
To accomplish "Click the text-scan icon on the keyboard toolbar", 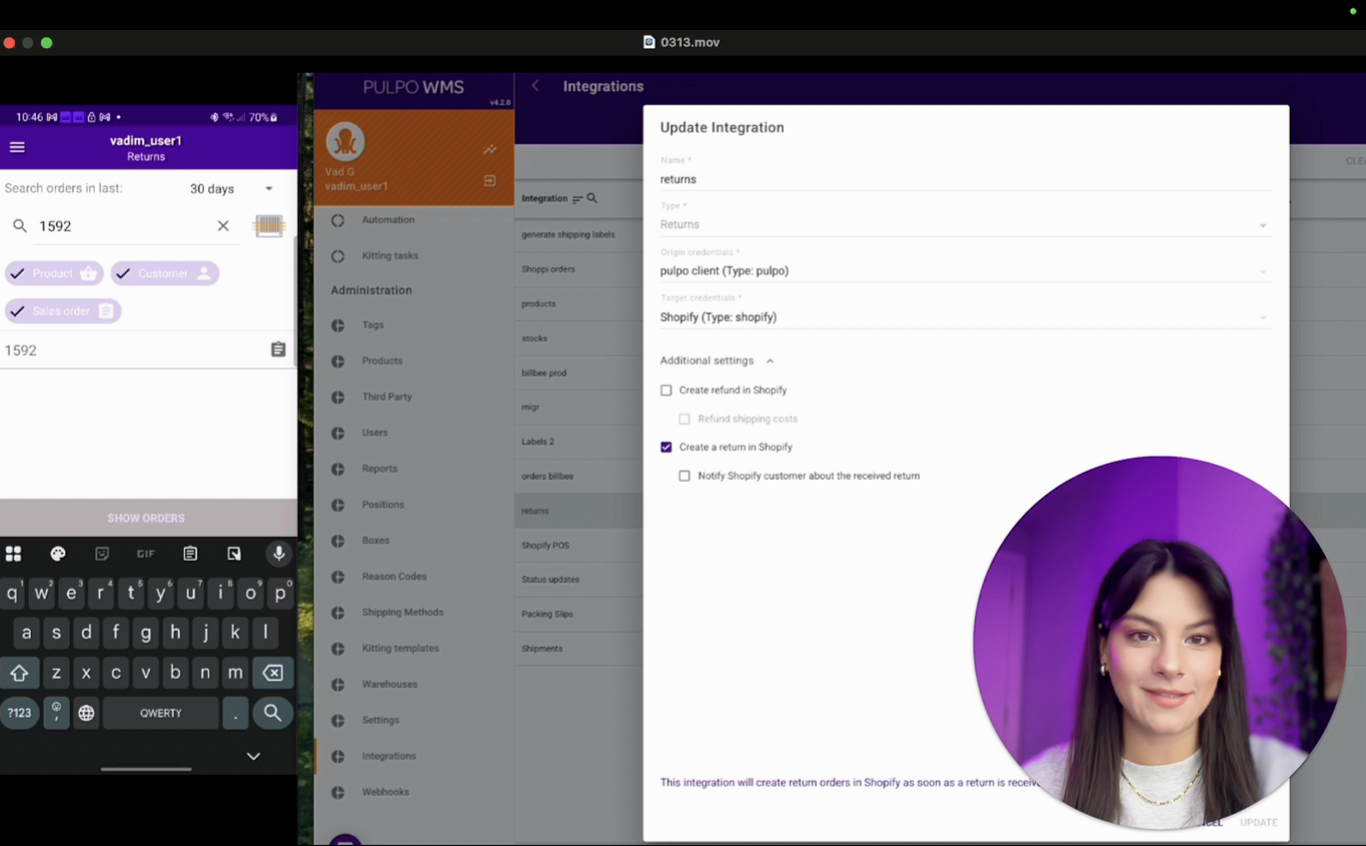I will click(x=234, y=553).
